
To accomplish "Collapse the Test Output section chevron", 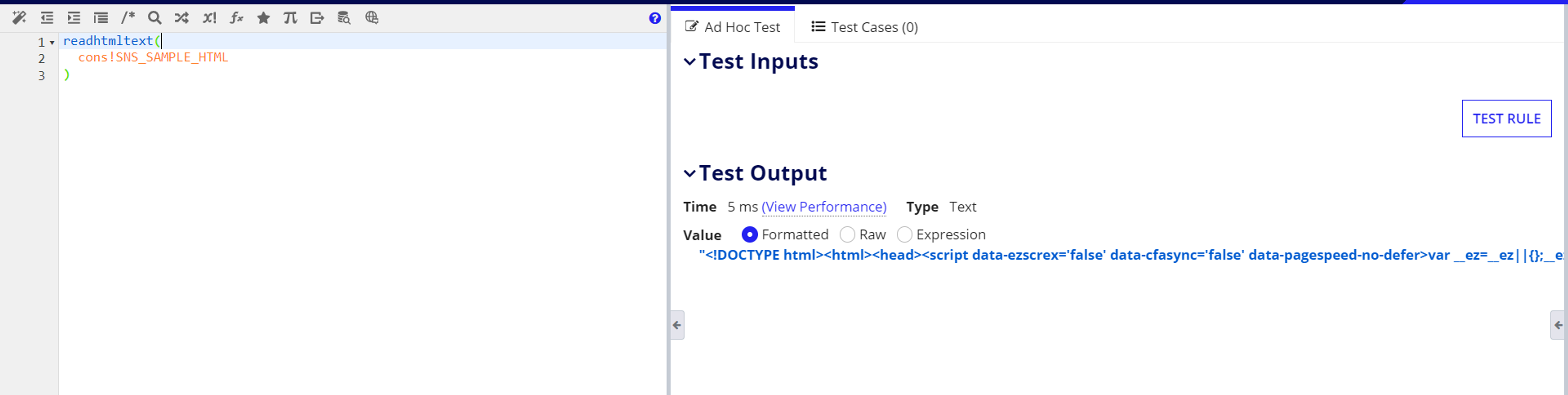I will [690, 173].
